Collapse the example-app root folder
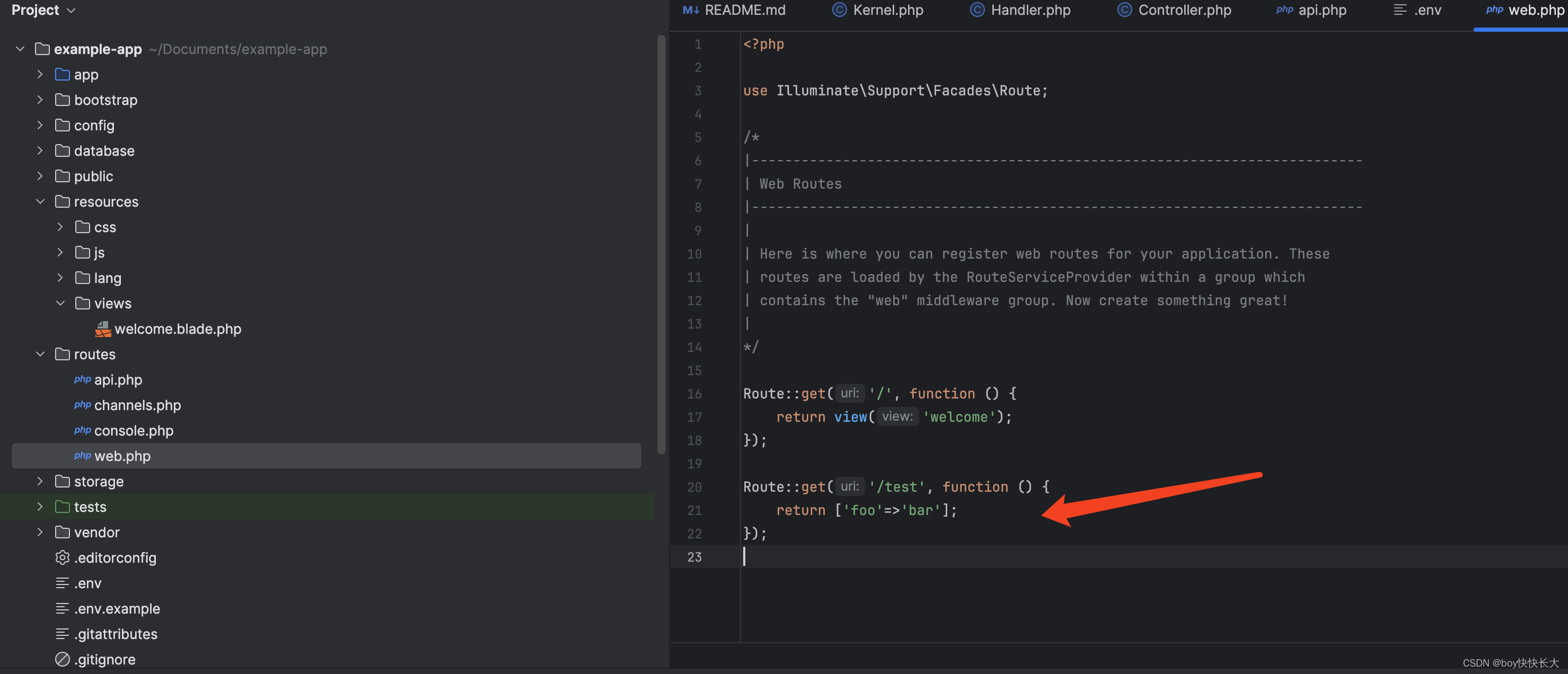Image resolution: width=1568 pixels, height=674 pixels. pyautogui.click(x=20, y=49)
